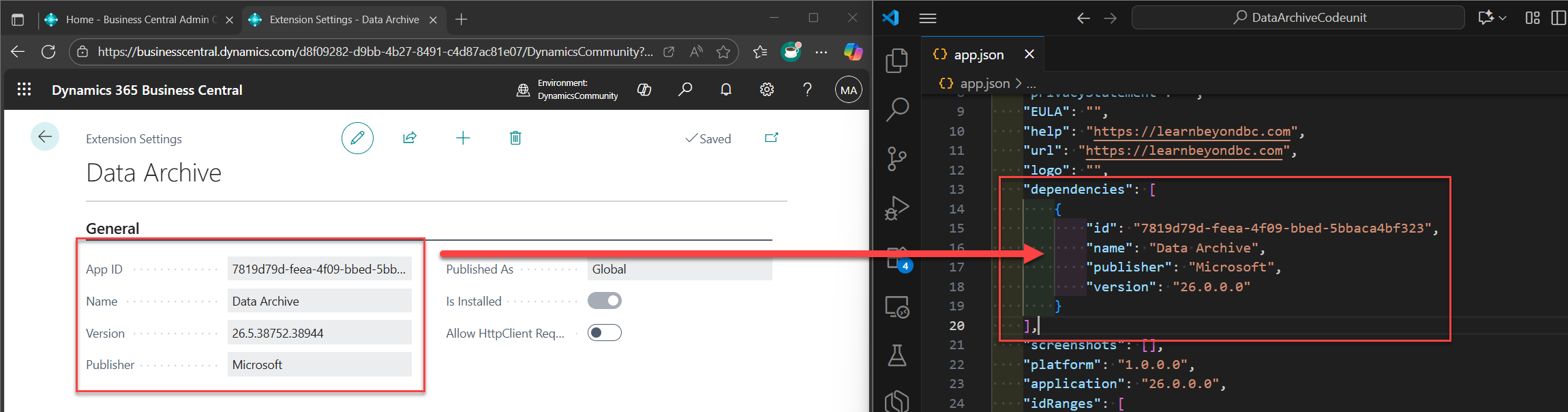Open Edge favorites list icon
The image size is (1568, 412).
pyautogui.click(x=760, y=52)
